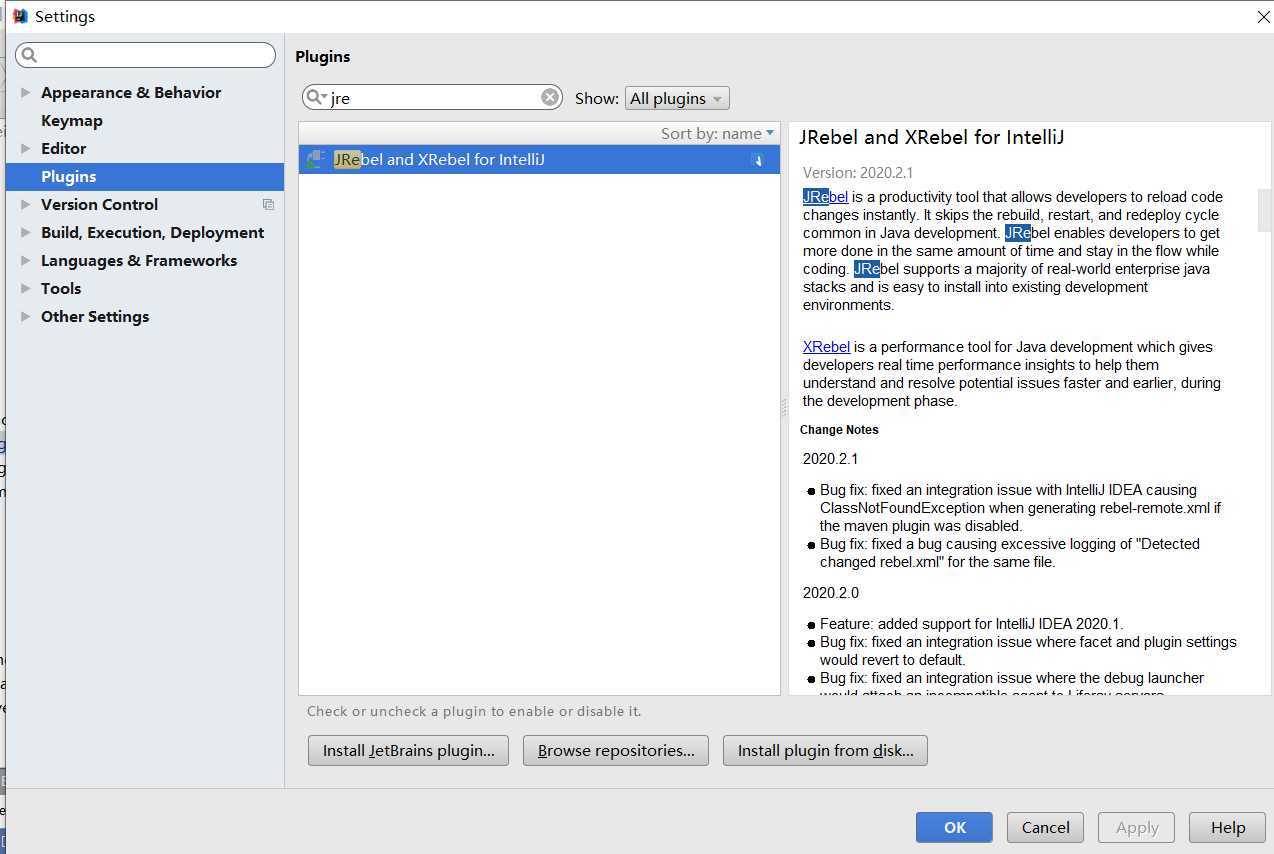Focus the settings search field

(145, 55)
